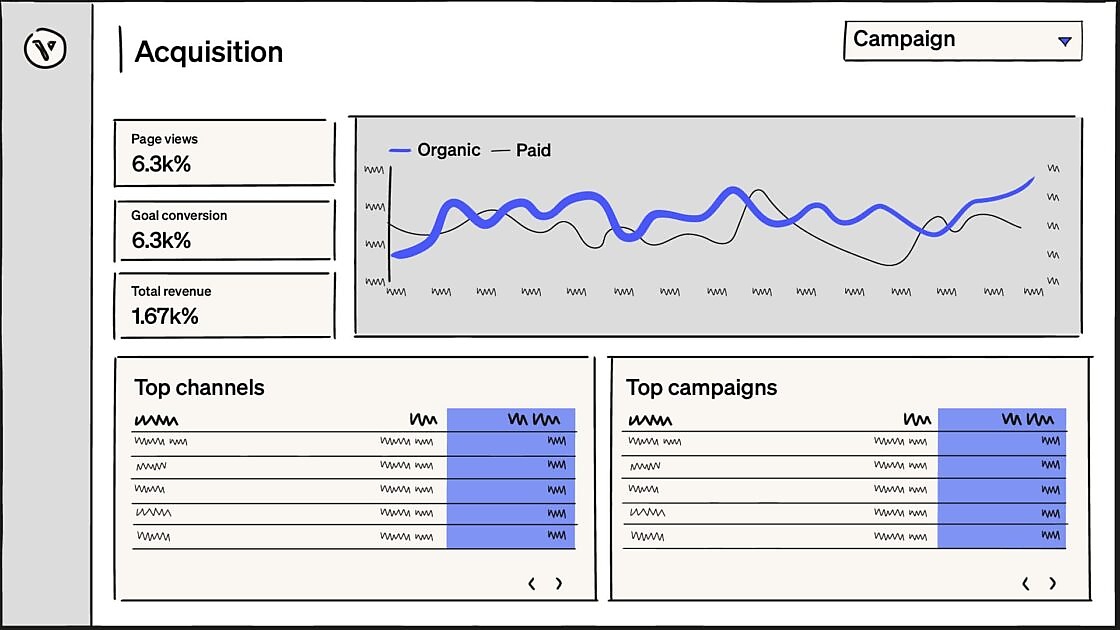This screenshot has height=630, width=1120.
Task: Click the Acquisition page heading
Action: [209, 52]
